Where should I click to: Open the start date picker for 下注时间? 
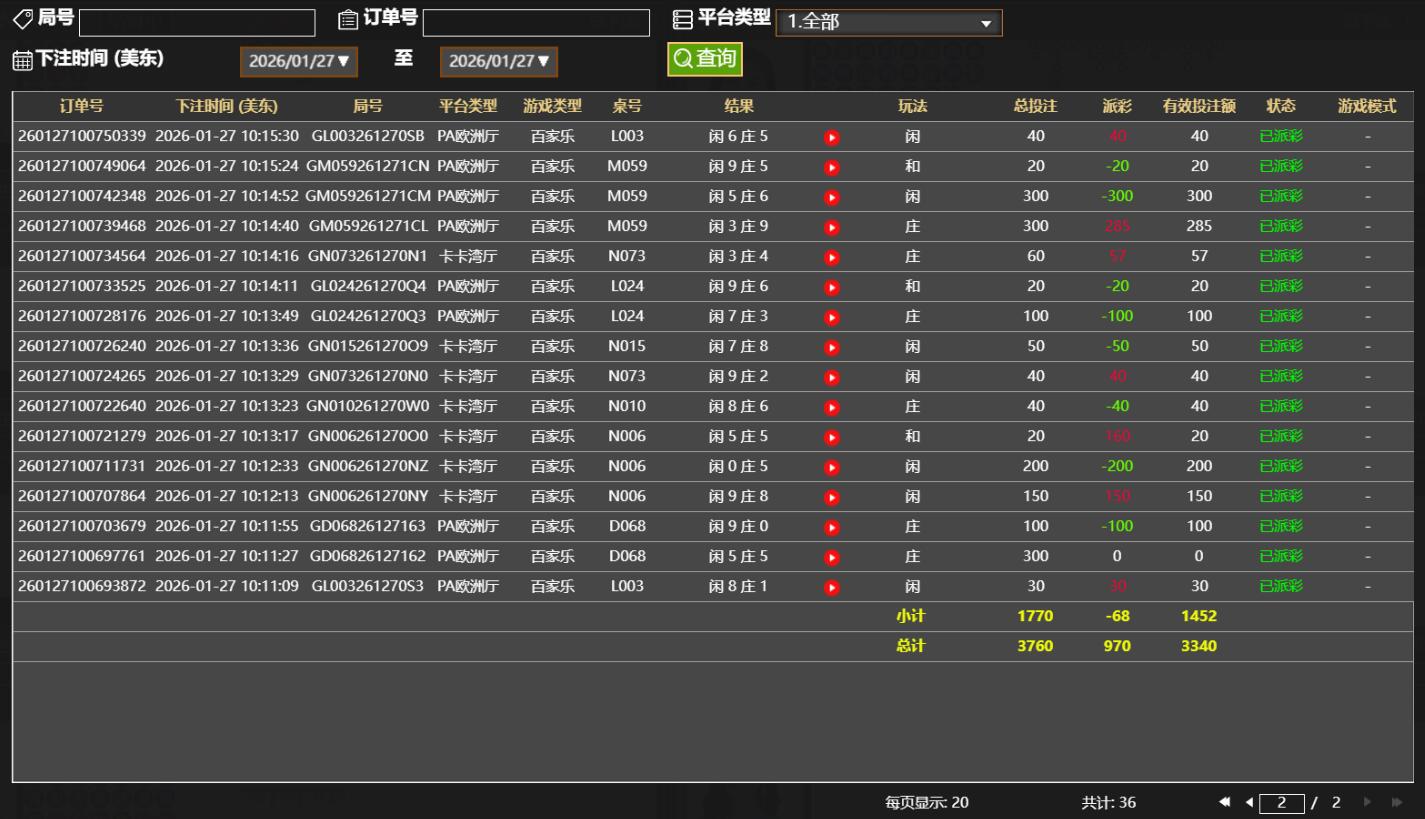[x=299, y=62]
